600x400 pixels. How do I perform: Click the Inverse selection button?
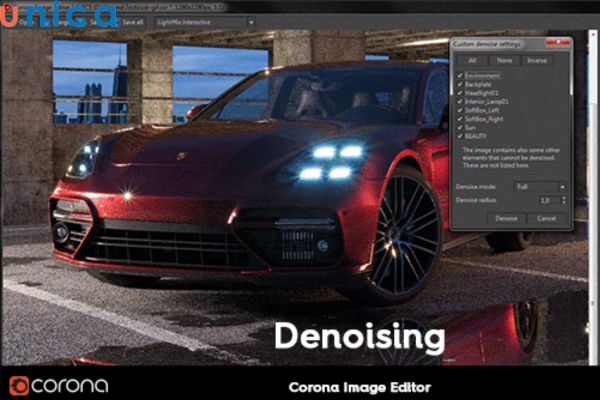coord(537,60)
